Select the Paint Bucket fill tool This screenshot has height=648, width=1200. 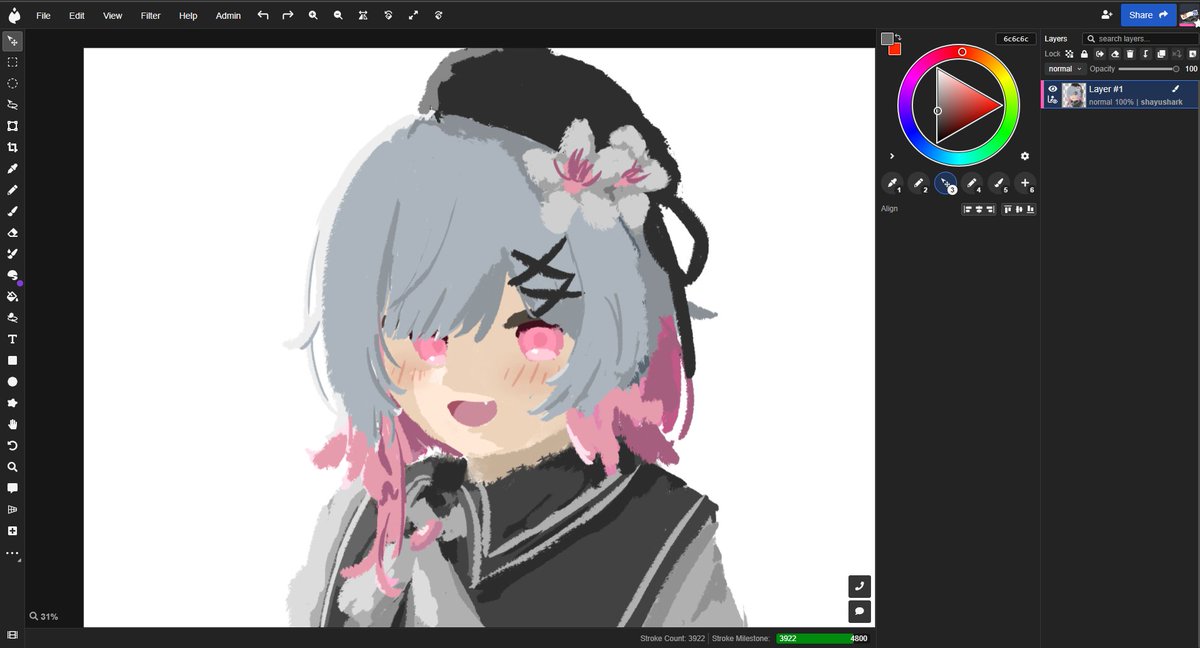pos(12,296)
